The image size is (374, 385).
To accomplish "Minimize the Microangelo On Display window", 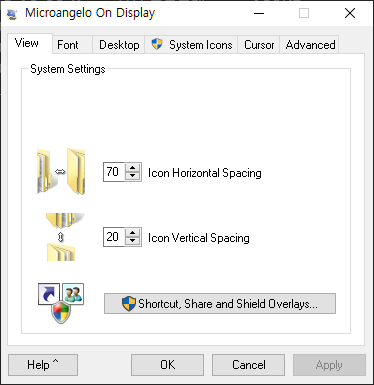I will click(259, 14).
